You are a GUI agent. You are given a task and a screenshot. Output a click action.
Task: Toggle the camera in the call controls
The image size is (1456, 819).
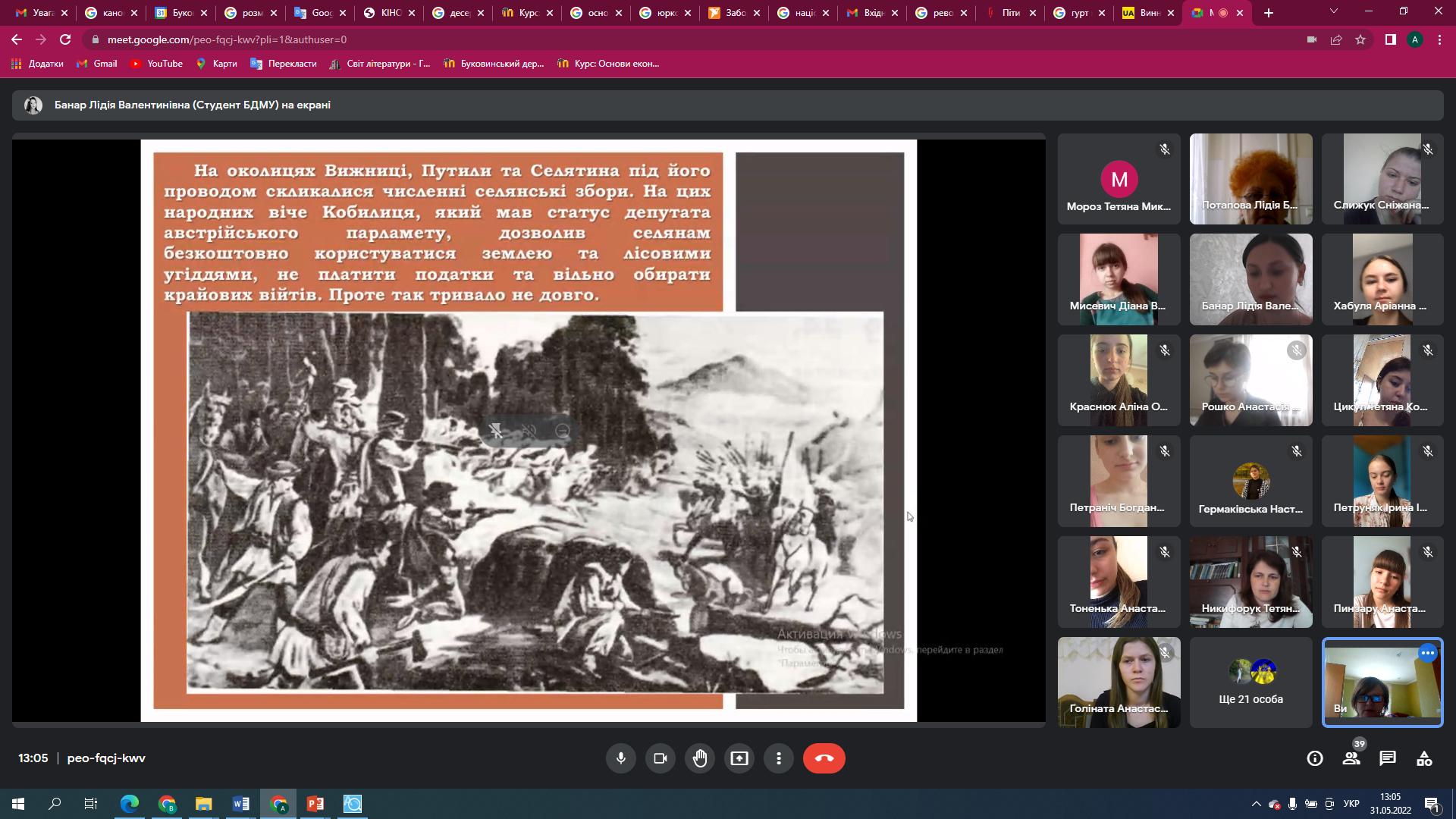(x=660, y=758)
